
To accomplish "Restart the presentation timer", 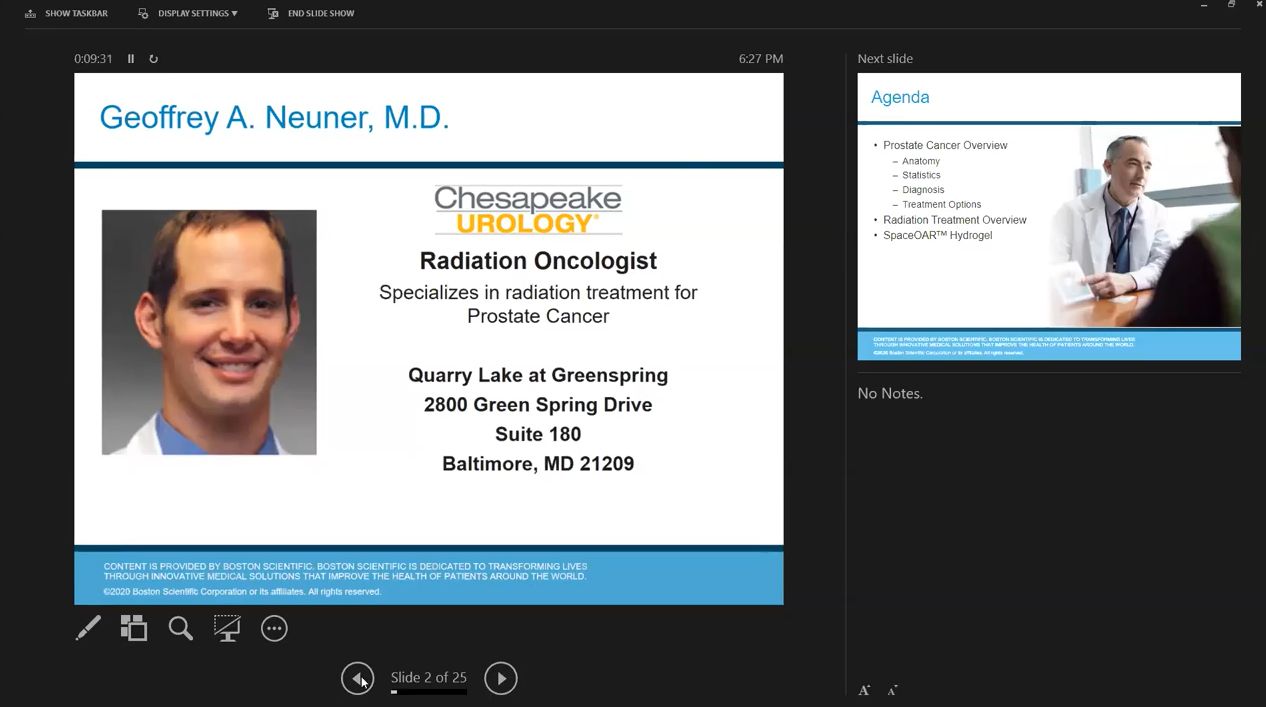I will tap(153, 59).
